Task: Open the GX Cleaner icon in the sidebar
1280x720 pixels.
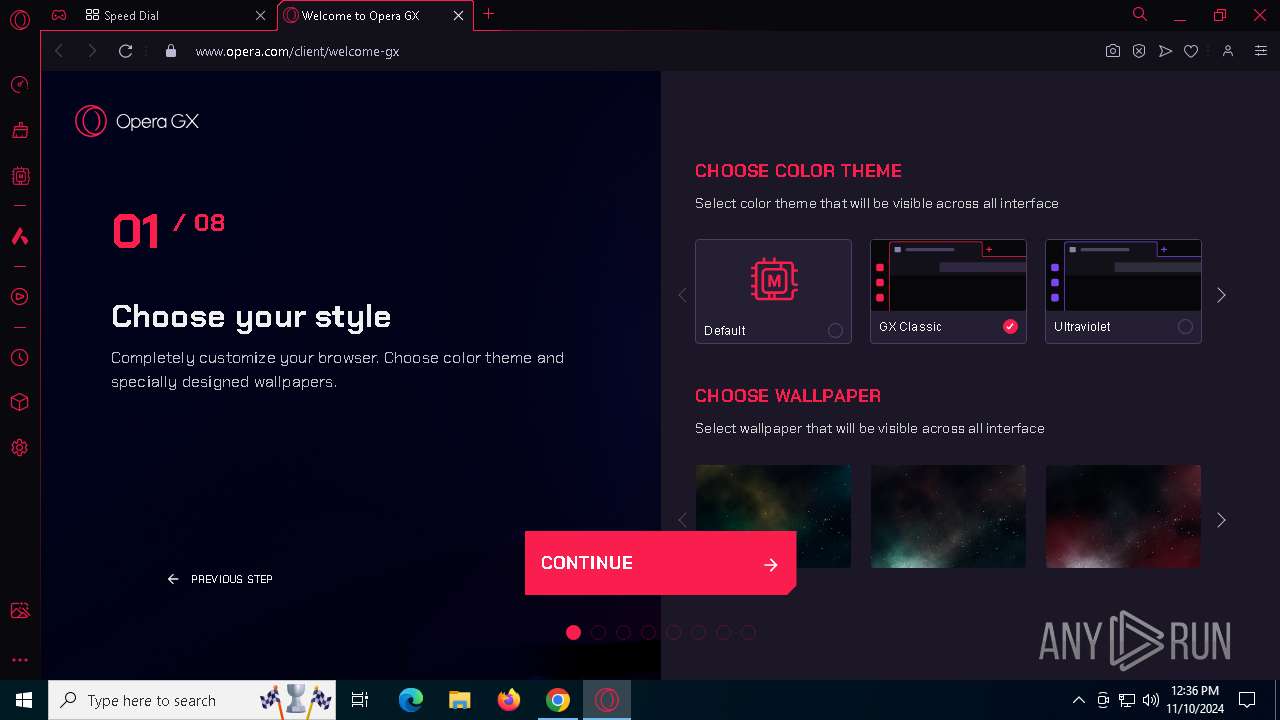Action: tap(19, 130)
